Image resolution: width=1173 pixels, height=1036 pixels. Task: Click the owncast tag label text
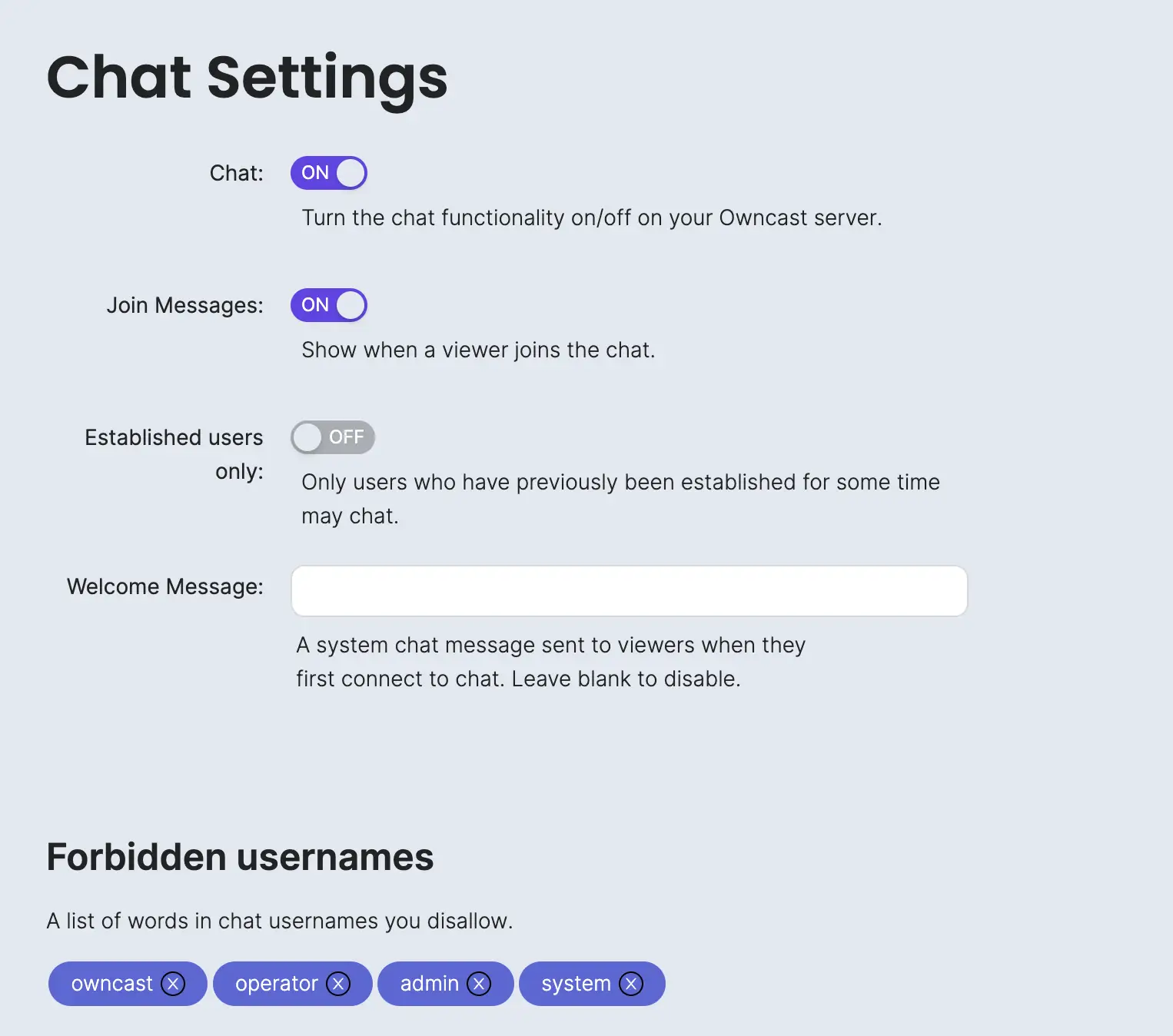[x=112, y=984]
